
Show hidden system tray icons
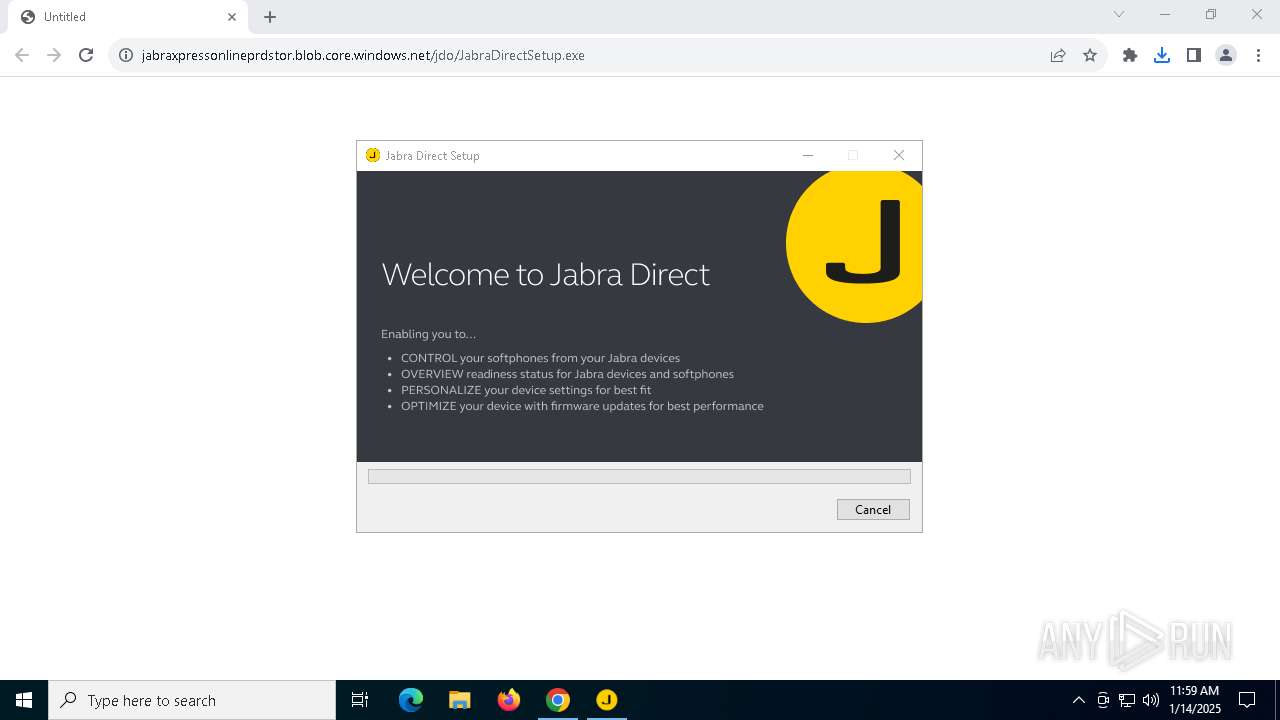[1078, 700]
